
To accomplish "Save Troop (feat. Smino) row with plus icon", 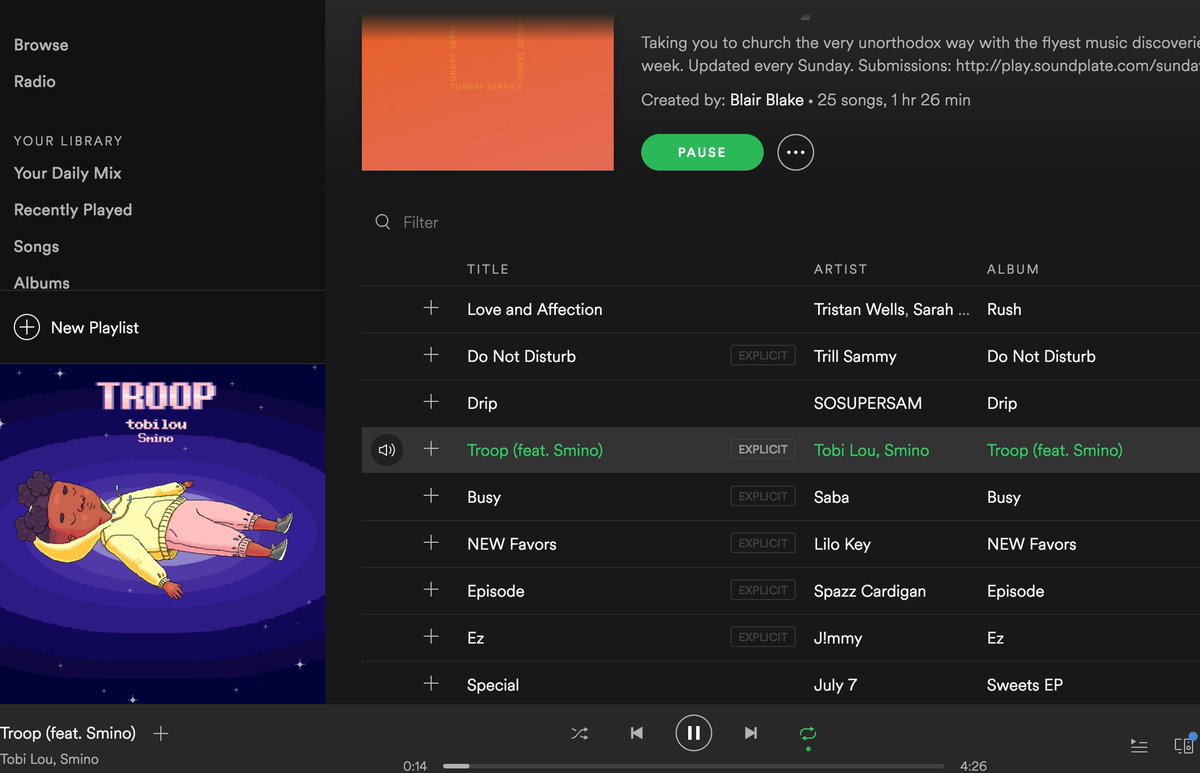I will (431, 450).
